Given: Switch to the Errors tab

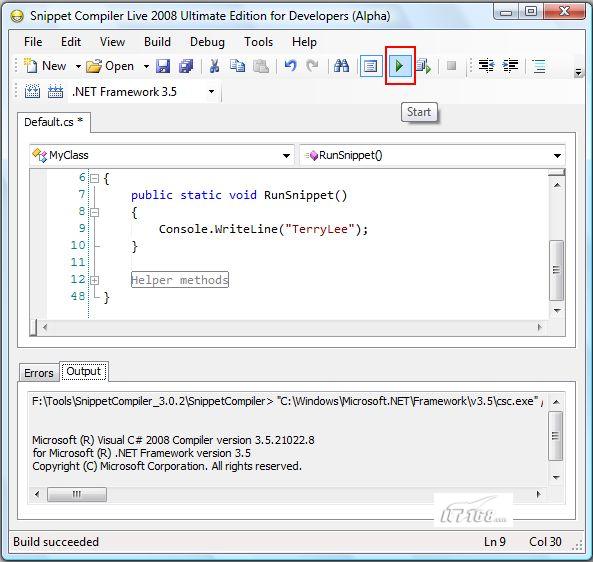Looking at the screenshot, I should click(x=39, y=373).
